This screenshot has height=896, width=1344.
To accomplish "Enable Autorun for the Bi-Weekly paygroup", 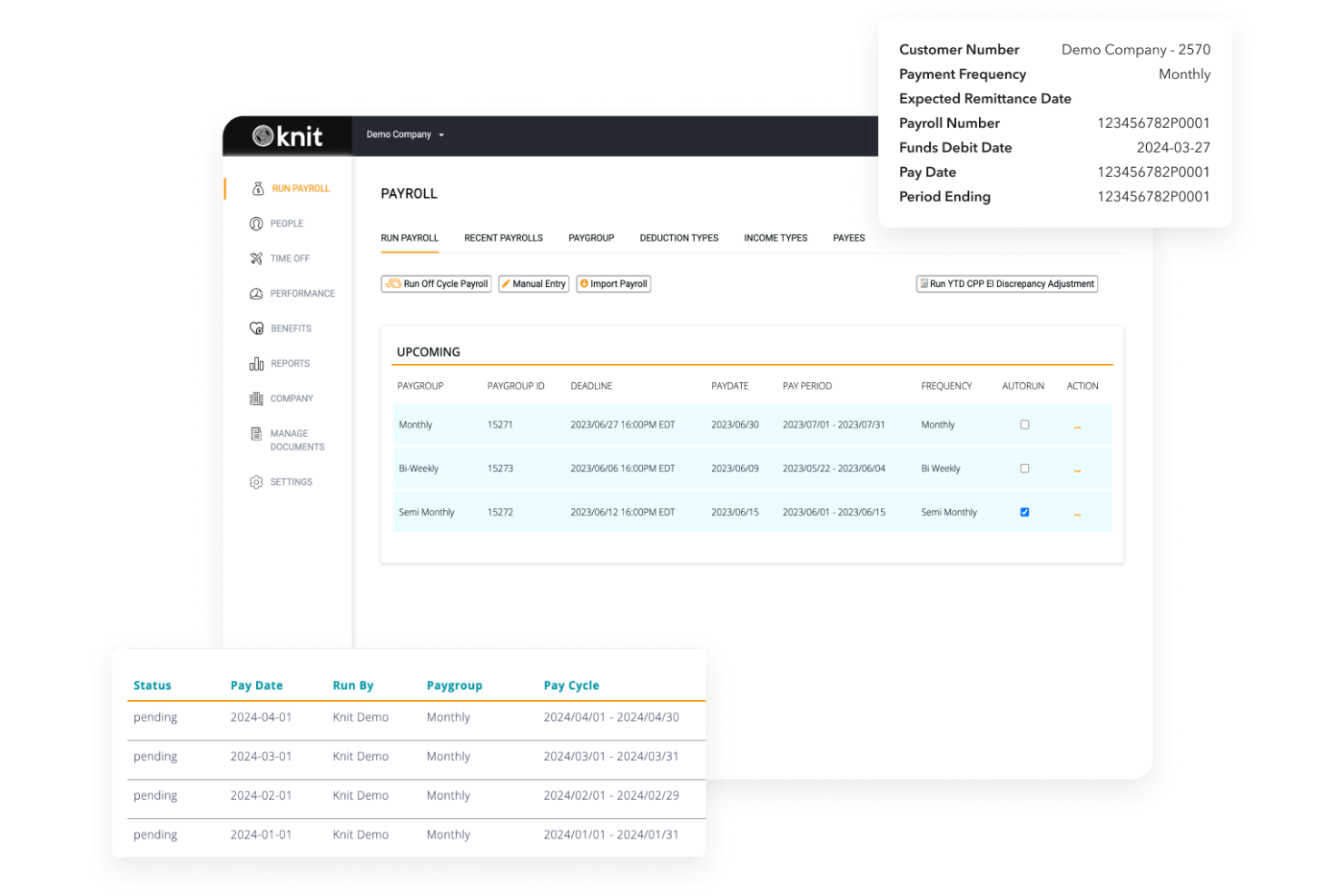I will (x=1024, y=468).
